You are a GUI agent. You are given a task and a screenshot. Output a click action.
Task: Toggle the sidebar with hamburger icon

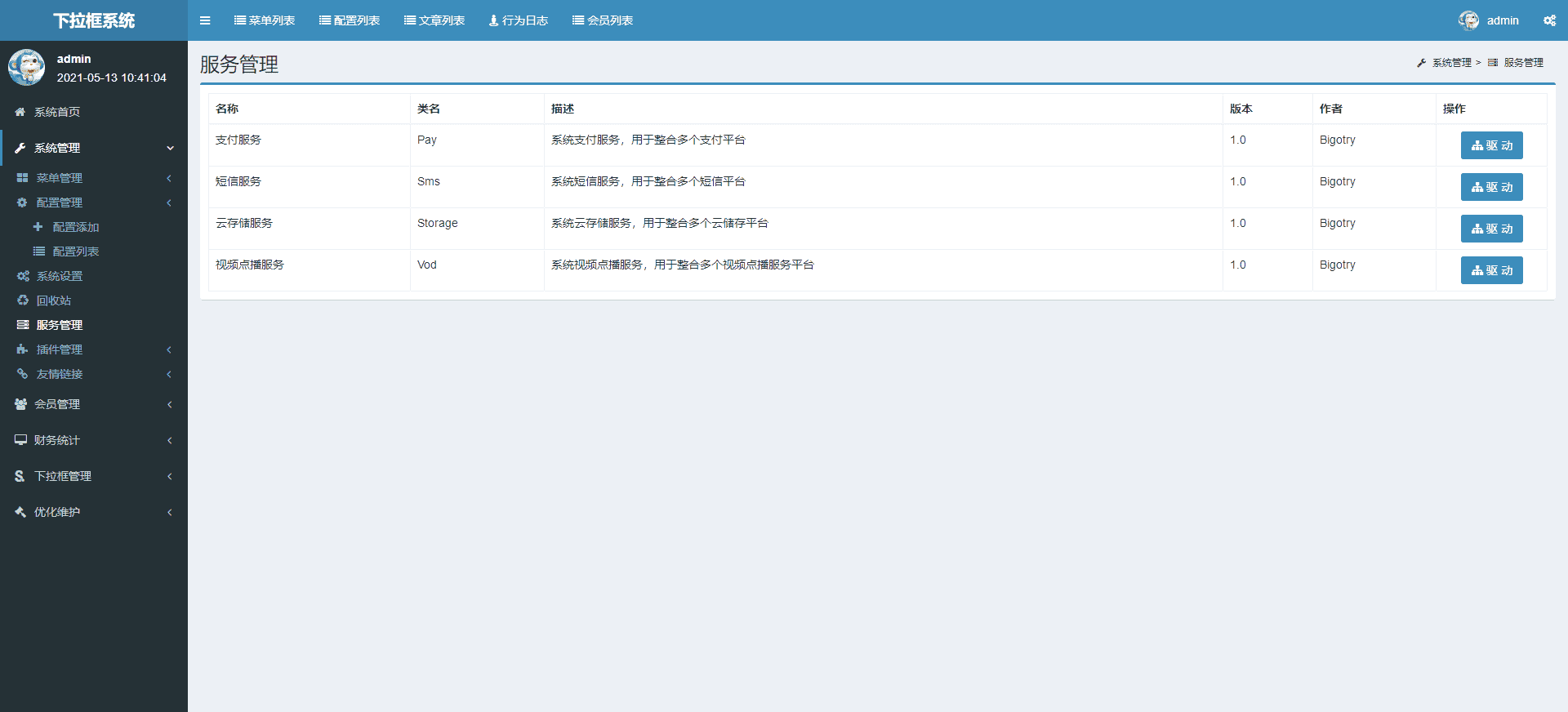[x=205, y=20]
